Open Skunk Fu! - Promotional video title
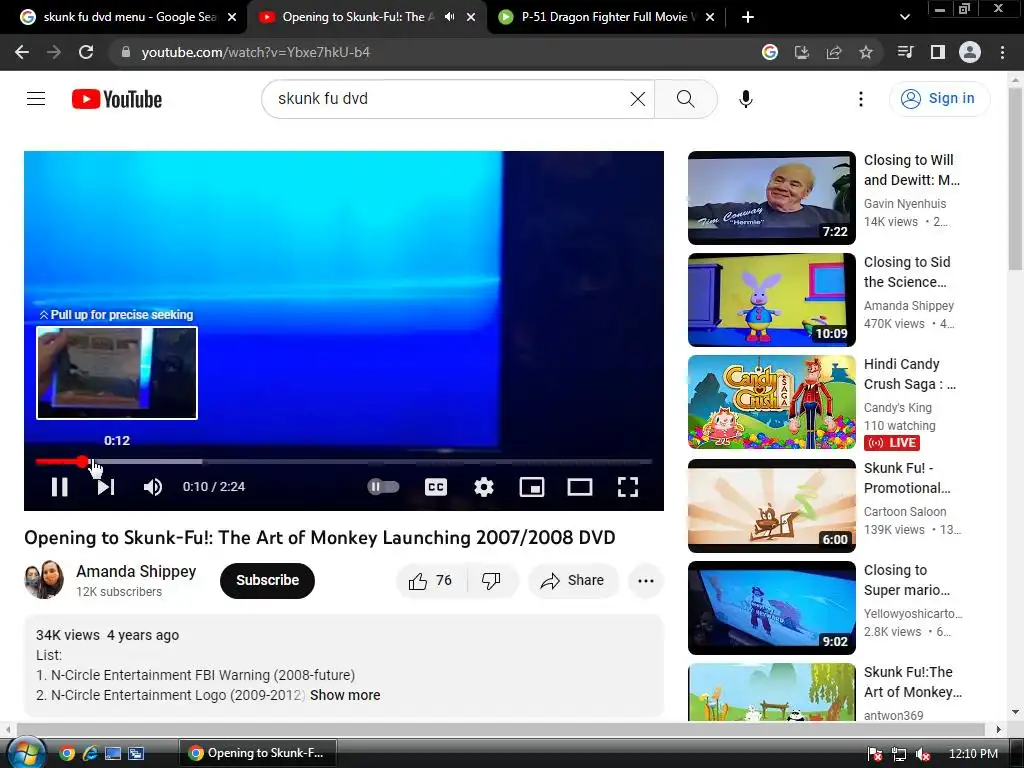The width and height of the screenshot is (1024, 768). pyautogui.click(x=907, y=478)
